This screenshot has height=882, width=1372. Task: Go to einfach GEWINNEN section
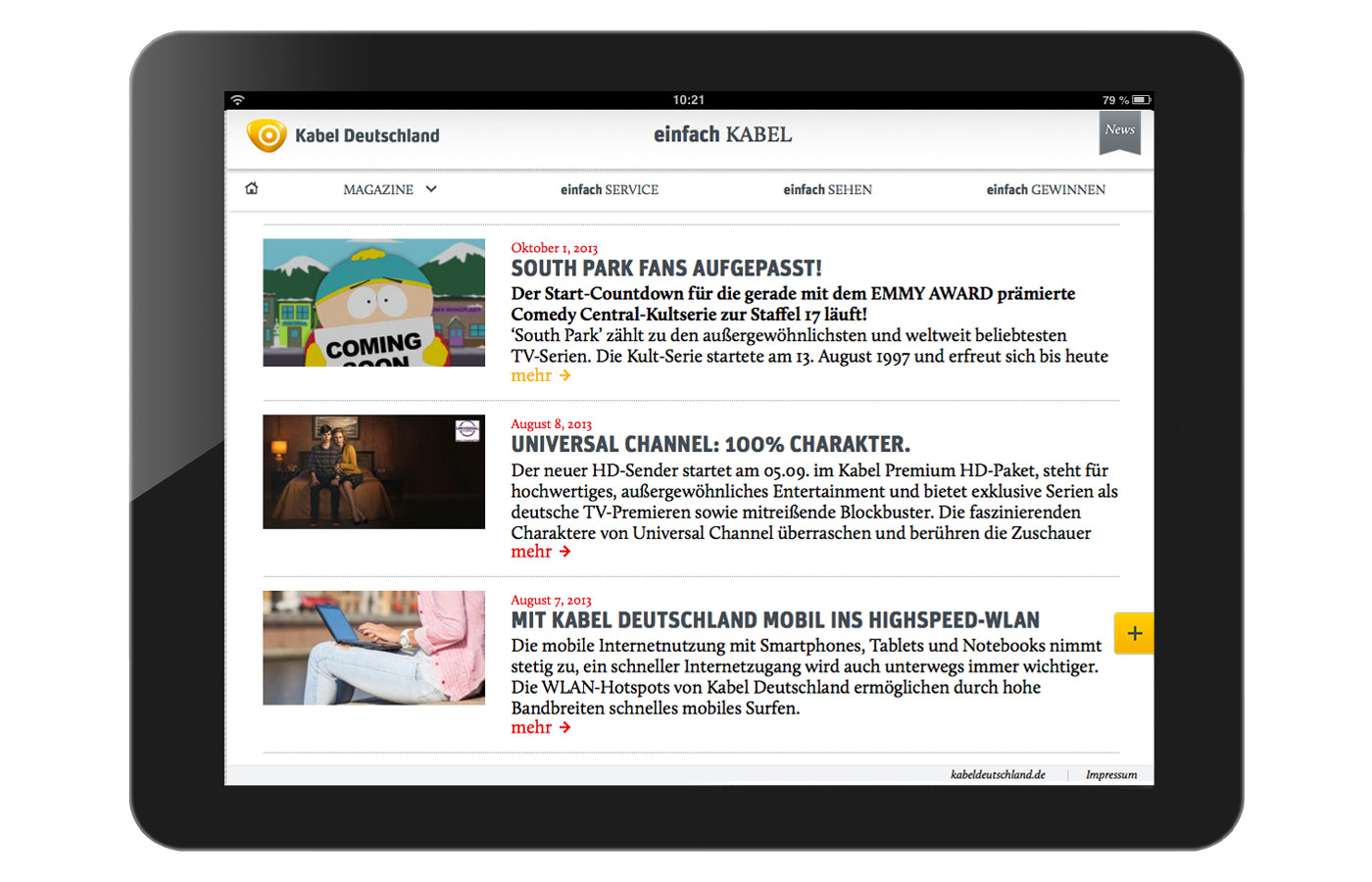click(1046, 189)
